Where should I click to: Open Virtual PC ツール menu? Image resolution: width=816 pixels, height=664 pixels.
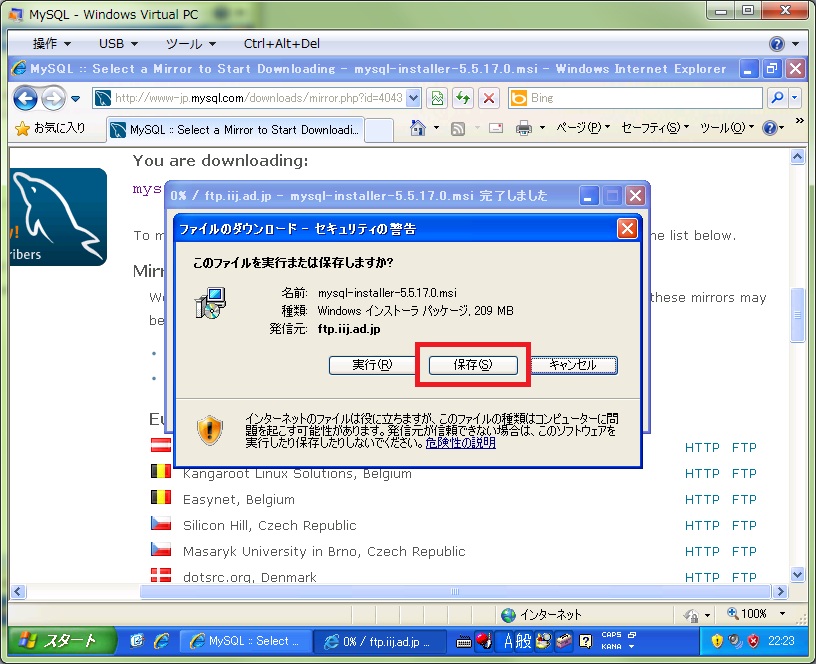click(190, 44)
